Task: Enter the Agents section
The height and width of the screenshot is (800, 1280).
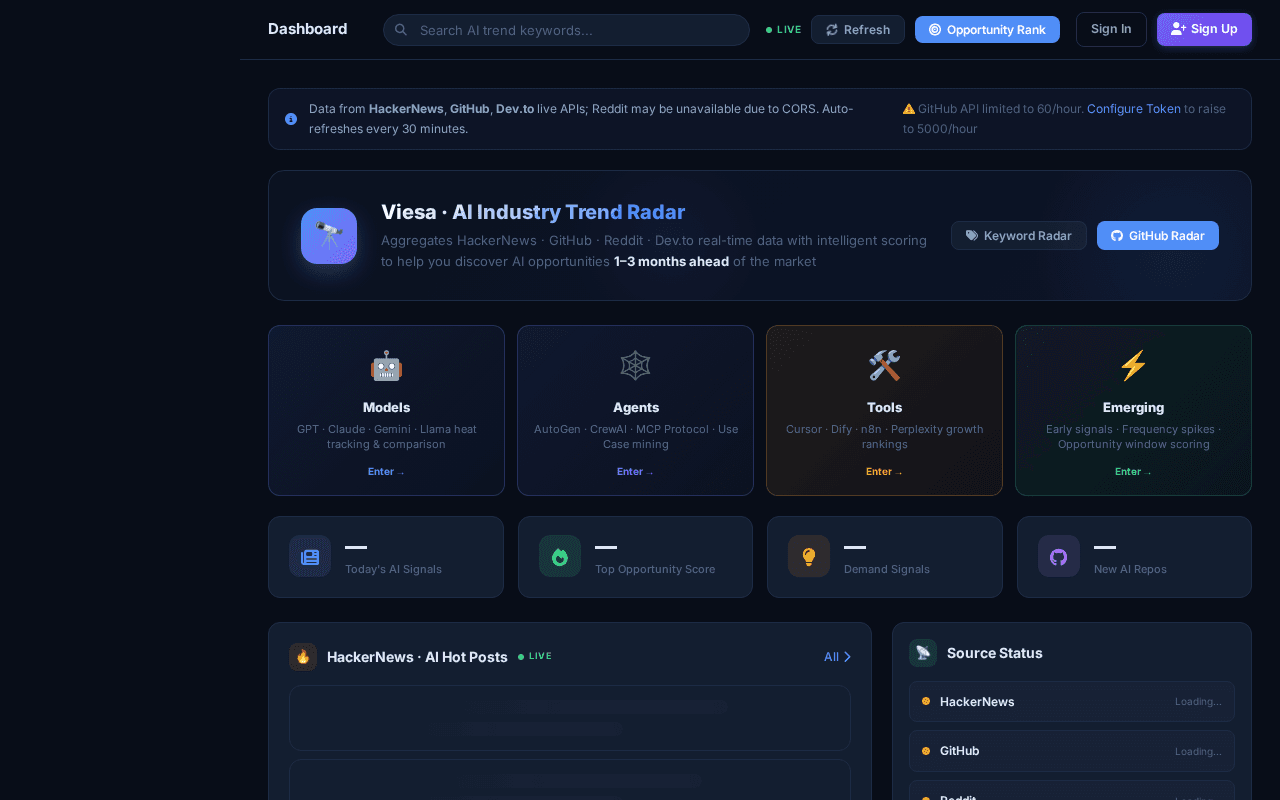Action: coord(635,472)
